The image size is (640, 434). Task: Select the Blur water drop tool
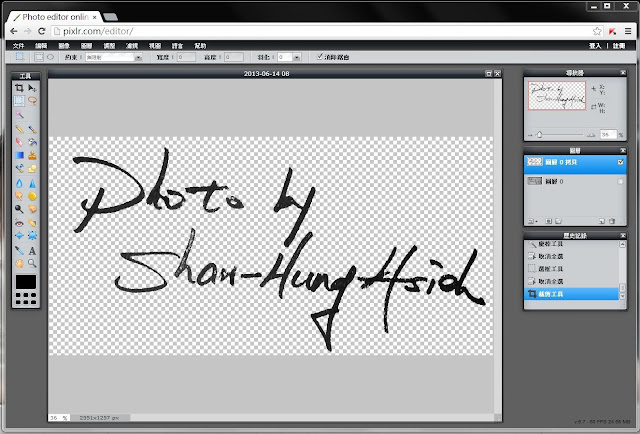tap(19, 183)
